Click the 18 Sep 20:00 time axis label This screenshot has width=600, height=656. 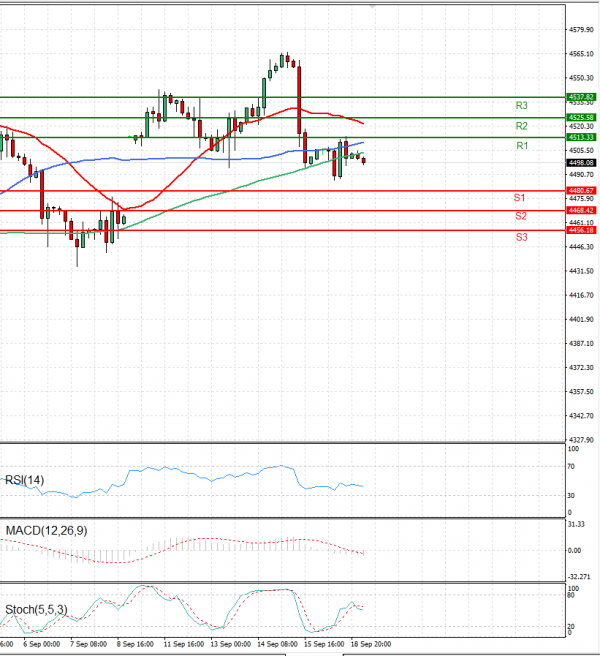(368, 645)
